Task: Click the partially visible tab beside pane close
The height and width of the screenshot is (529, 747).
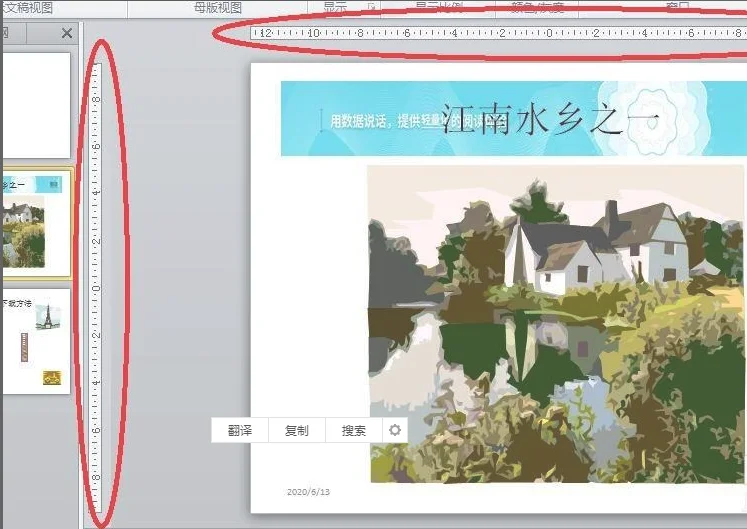Action: coord(5,33)
